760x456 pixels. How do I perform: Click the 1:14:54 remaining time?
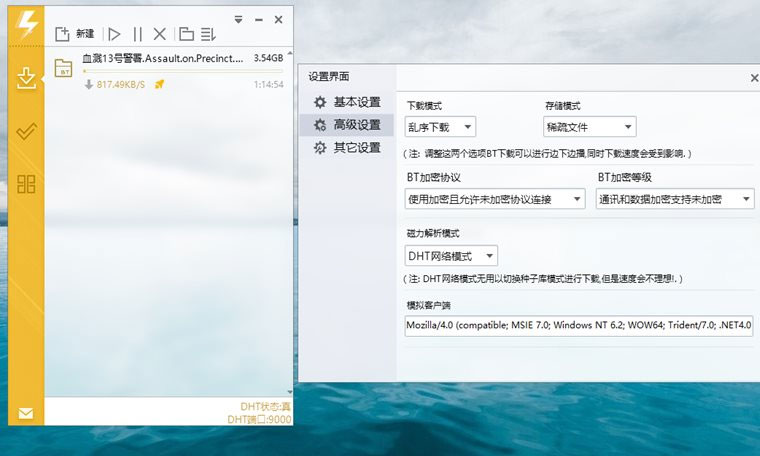(269, 84)
